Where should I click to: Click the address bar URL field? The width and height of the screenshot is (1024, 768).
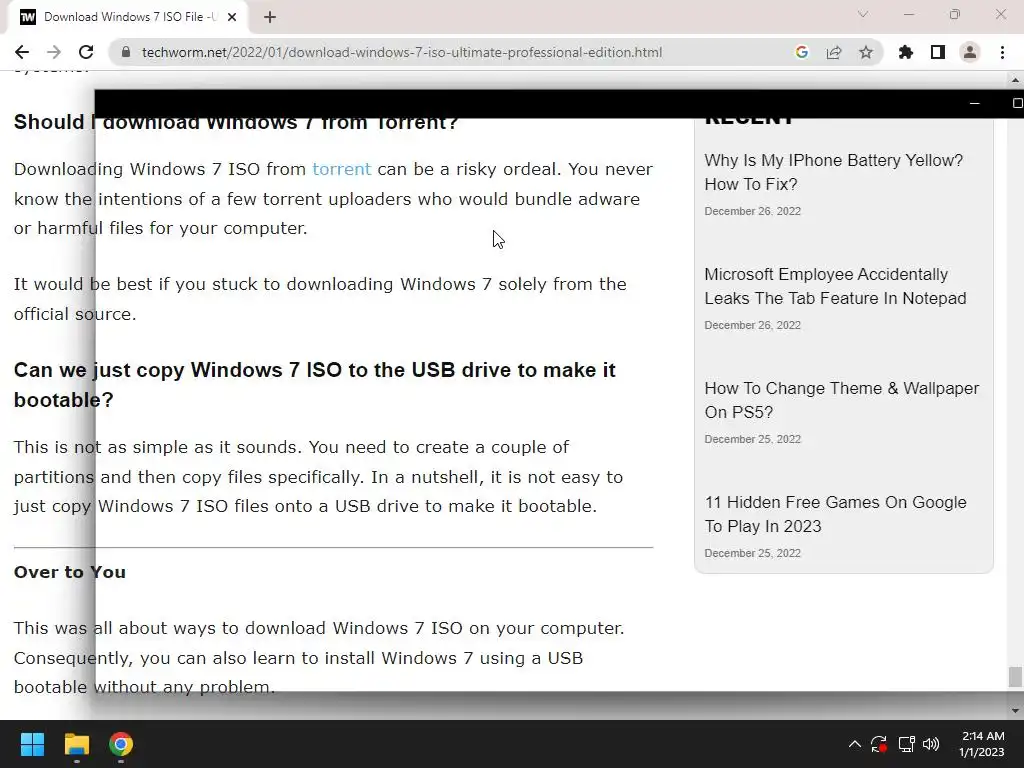tap(402, 52)
